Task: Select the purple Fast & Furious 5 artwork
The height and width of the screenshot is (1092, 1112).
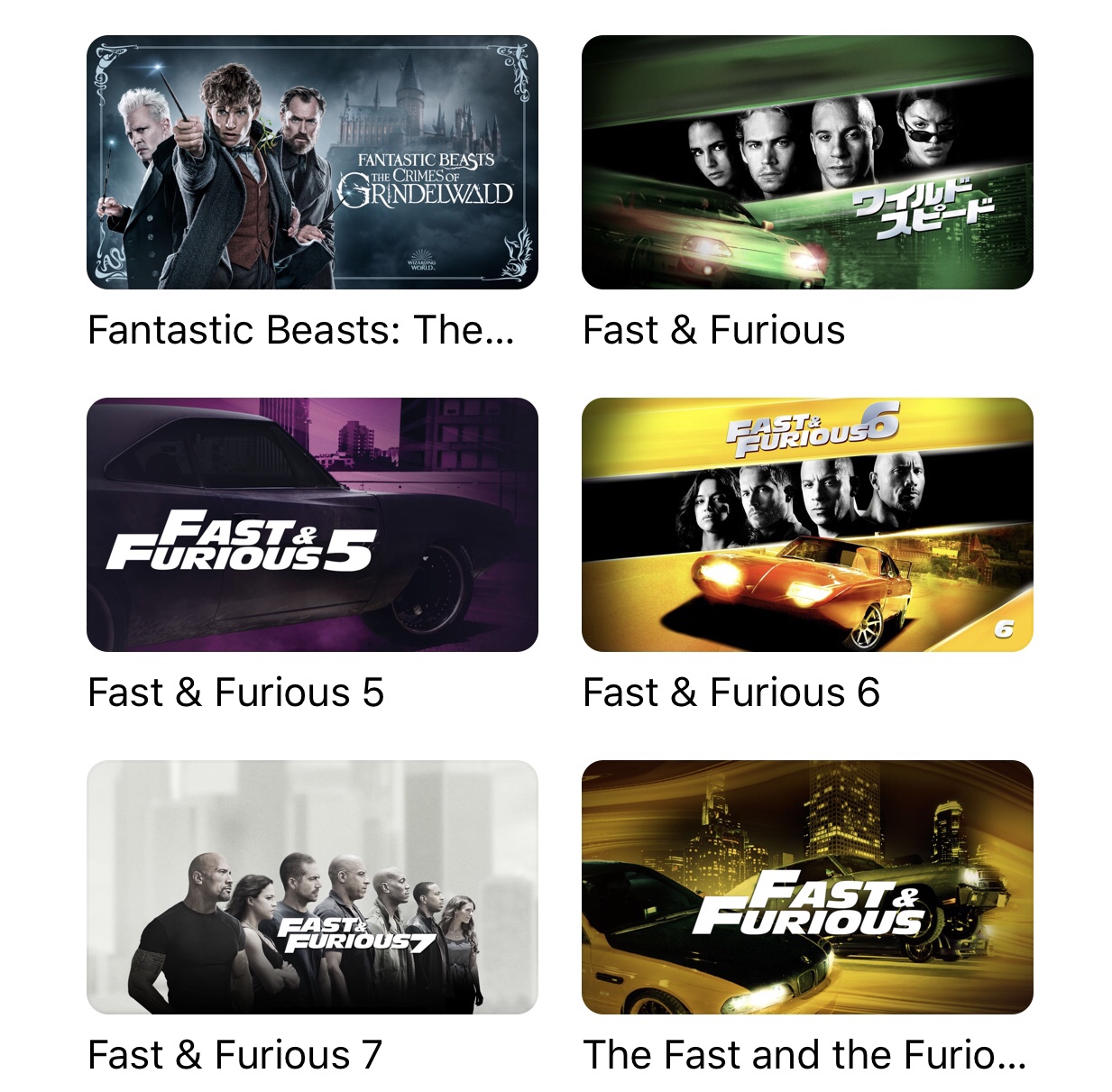Action: coord(312,525)
